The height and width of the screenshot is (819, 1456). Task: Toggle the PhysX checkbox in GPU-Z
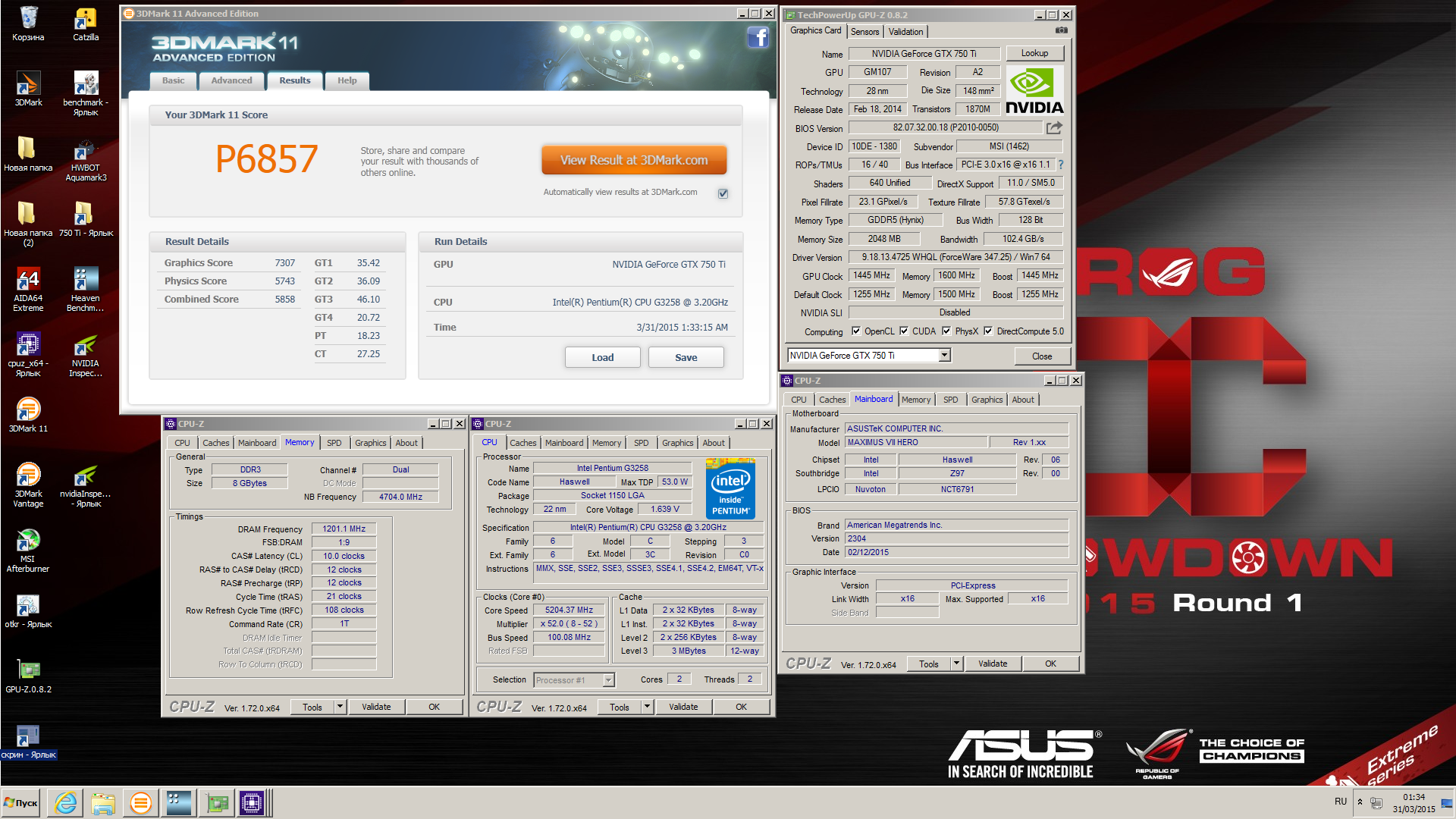click(946, 331)
